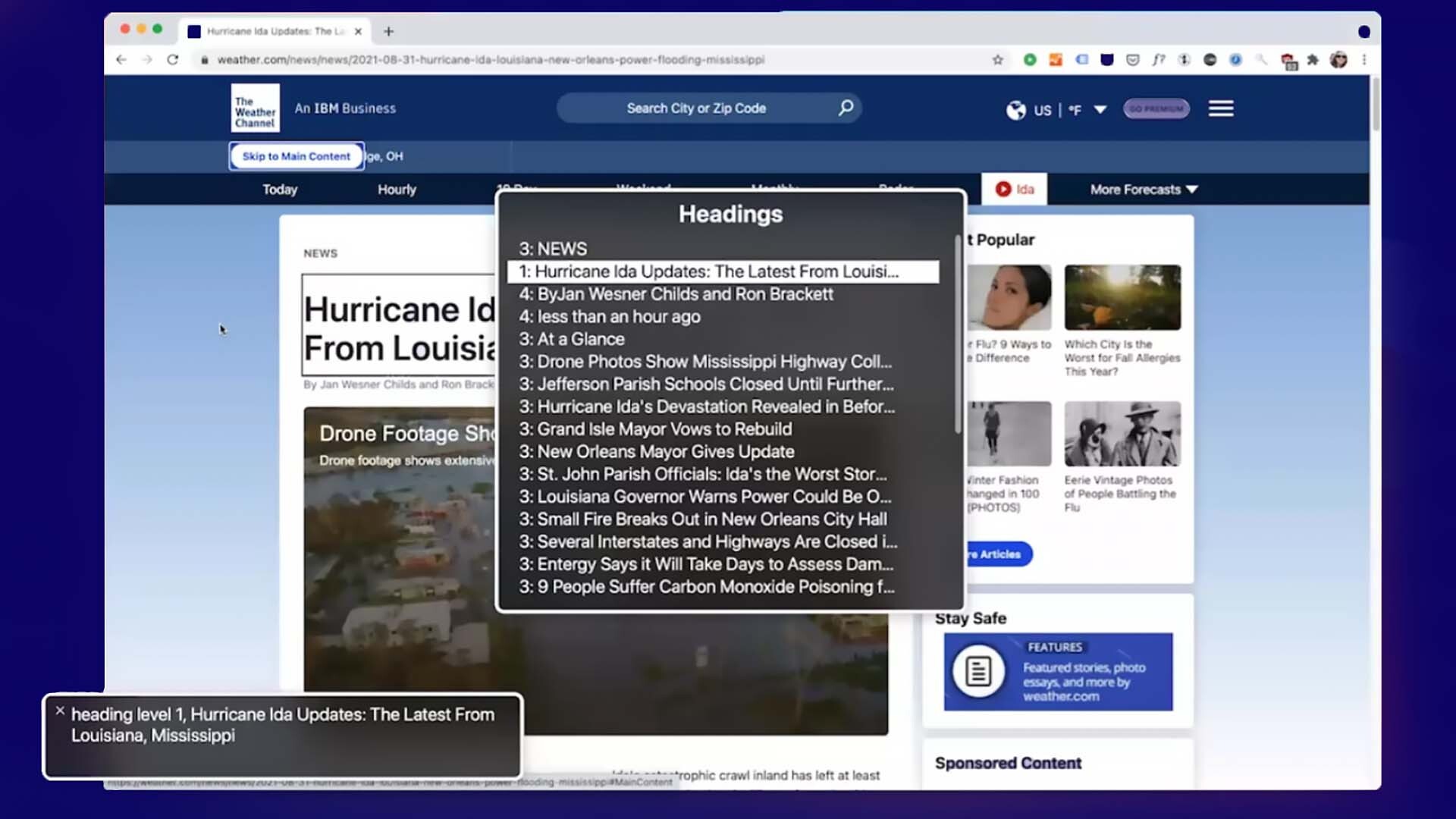Expand the units and region dropdown arrow
The image size is (1456, 819).
1100,110
